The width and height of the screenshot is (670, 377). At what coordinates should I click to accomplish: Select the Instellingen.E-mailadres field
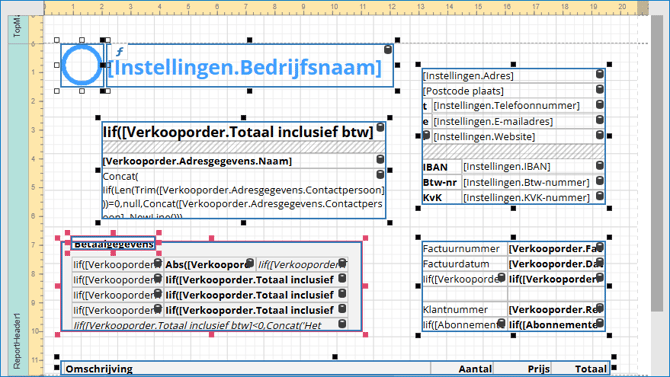(493, 121)
